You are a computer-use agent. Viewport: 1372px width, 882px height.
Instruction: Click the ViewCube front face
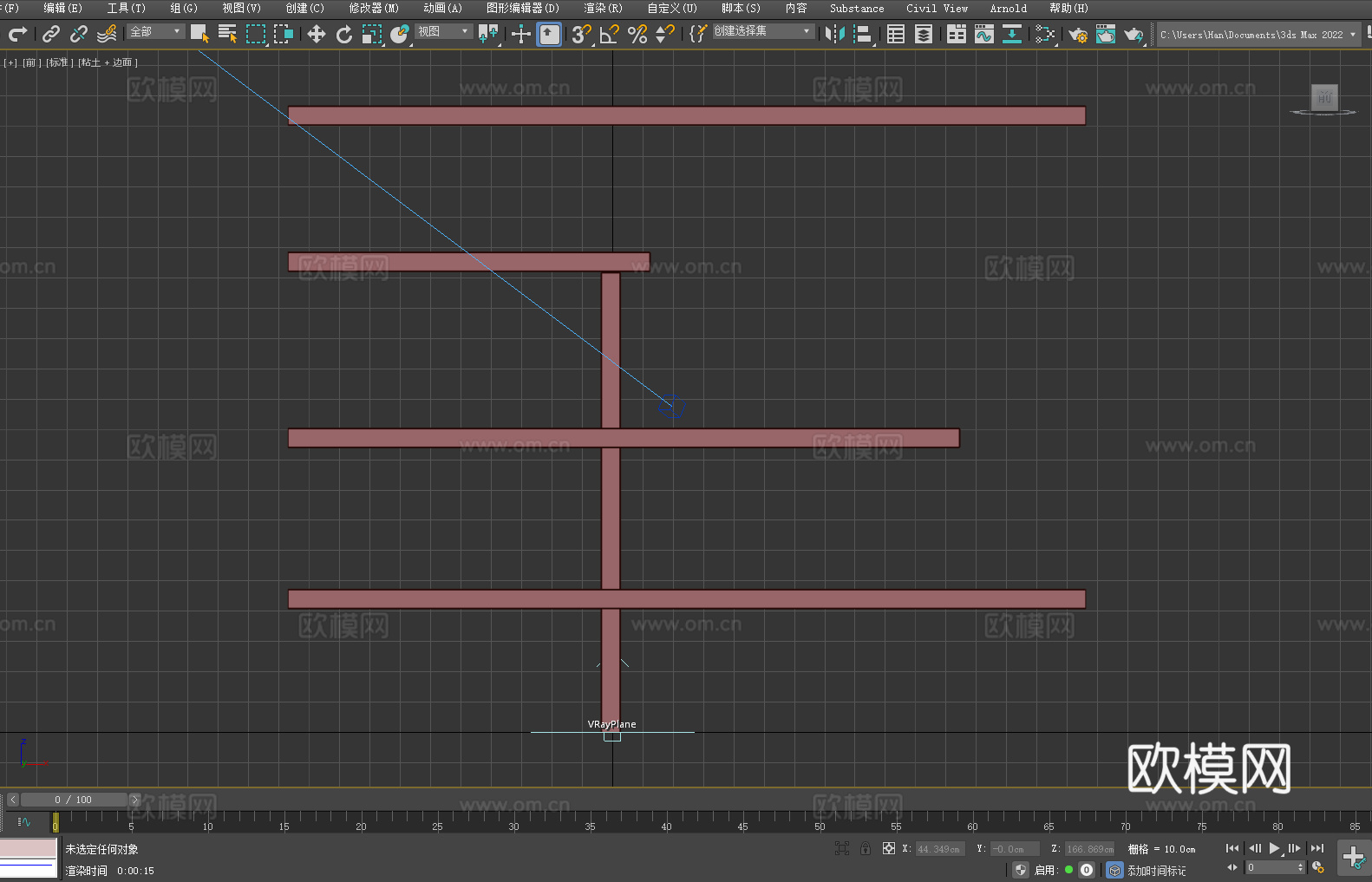(1324, 97)
